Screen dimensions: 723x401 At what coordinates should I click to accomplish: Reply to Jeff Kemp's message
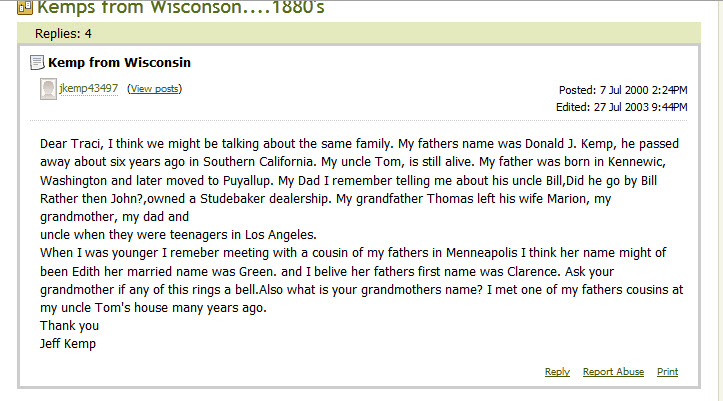pos(557,372)
